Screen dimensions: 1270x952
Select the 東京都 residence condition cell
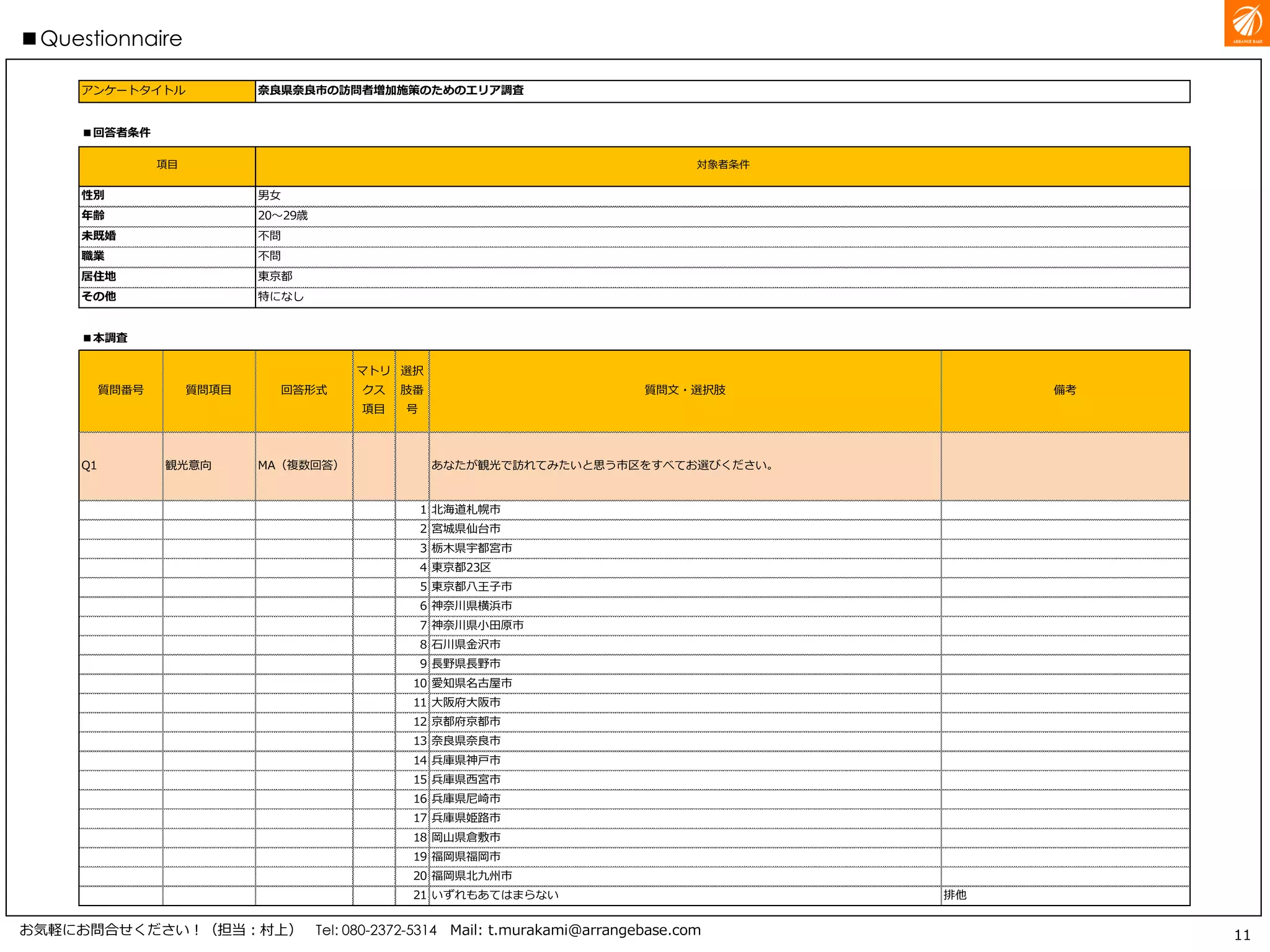[275, 276]
